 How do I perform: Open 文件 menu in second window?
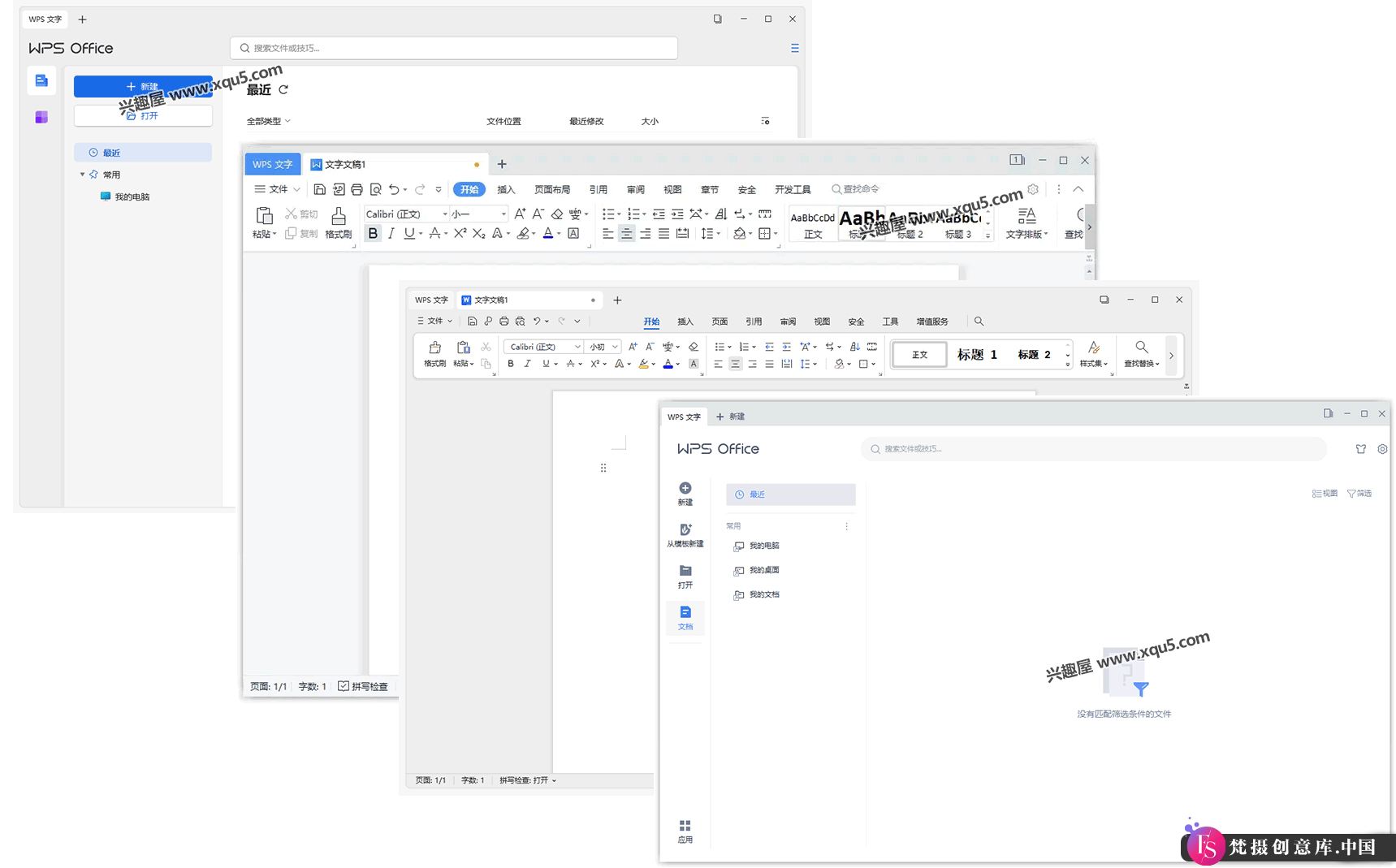coord(277,189)
